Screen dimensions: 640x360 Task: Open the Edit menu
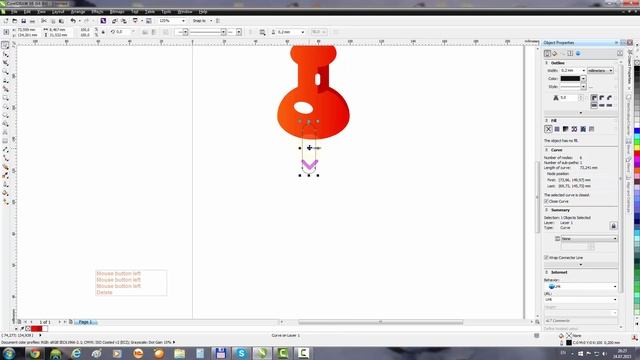click(27, 12)
